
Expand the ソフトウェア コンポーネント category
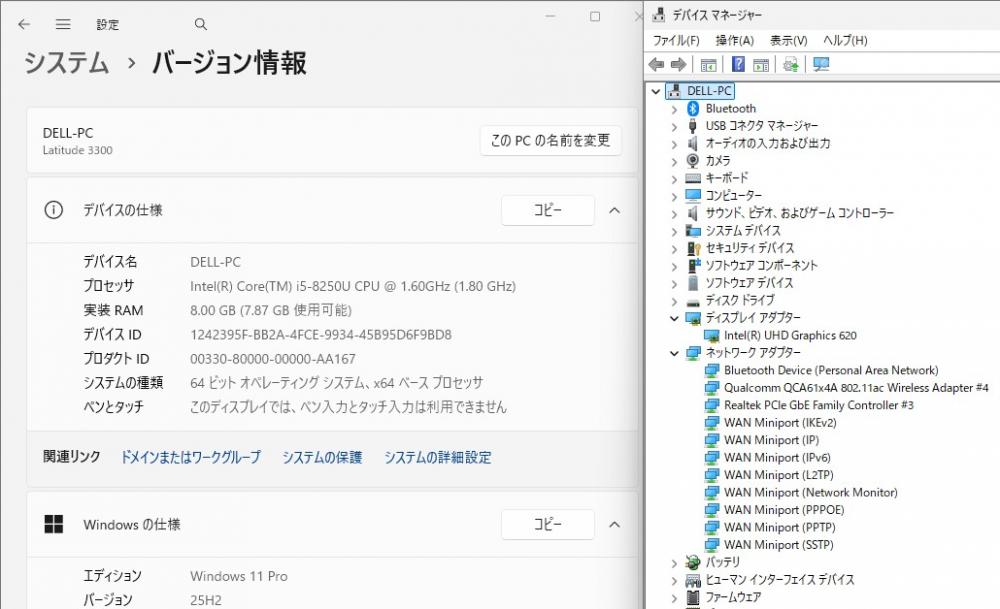tap(674, 266)
